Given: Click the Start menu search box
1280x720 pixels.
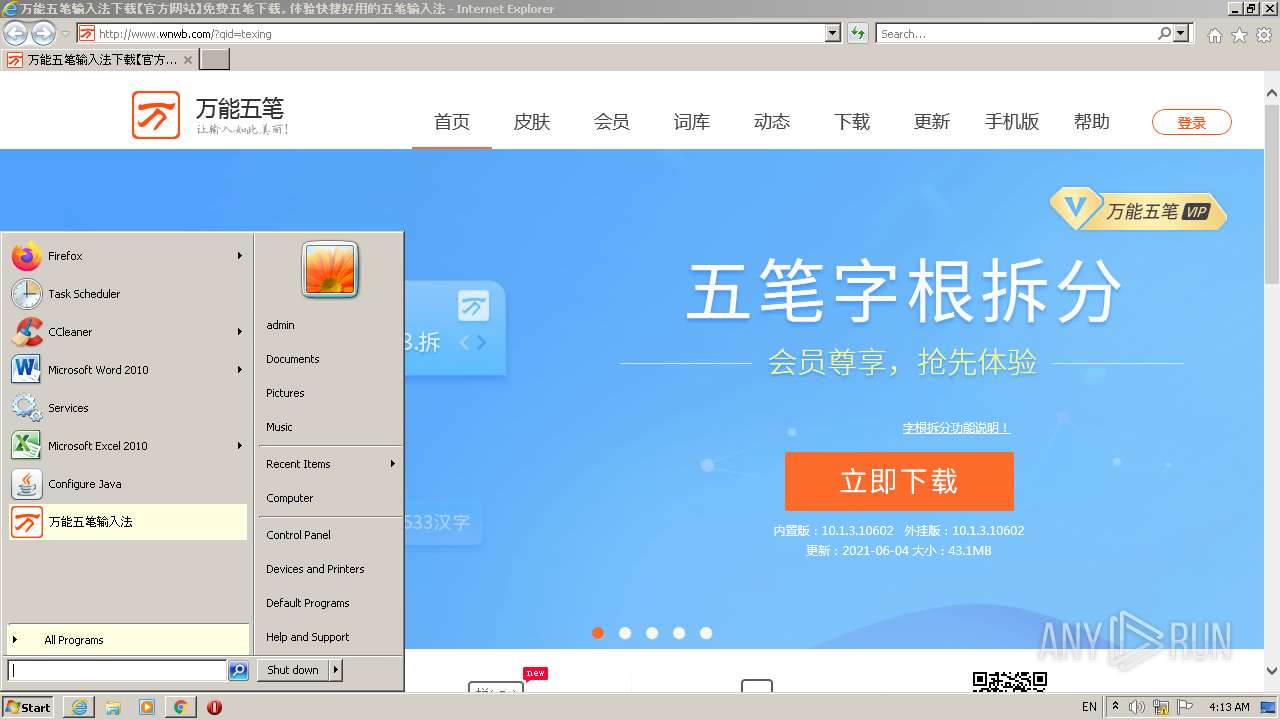Looking at the screenshot, I should pyautogui.click(x=117, y=671).
